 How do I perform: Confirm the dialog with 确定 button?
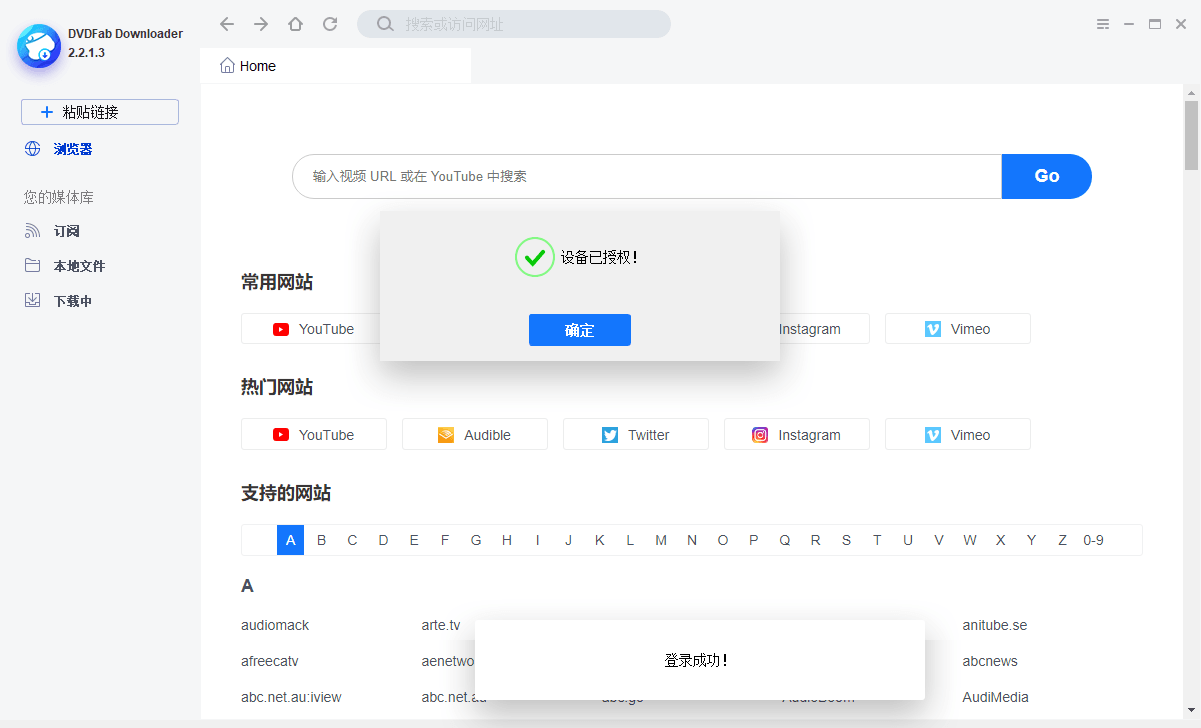point(579,330)
